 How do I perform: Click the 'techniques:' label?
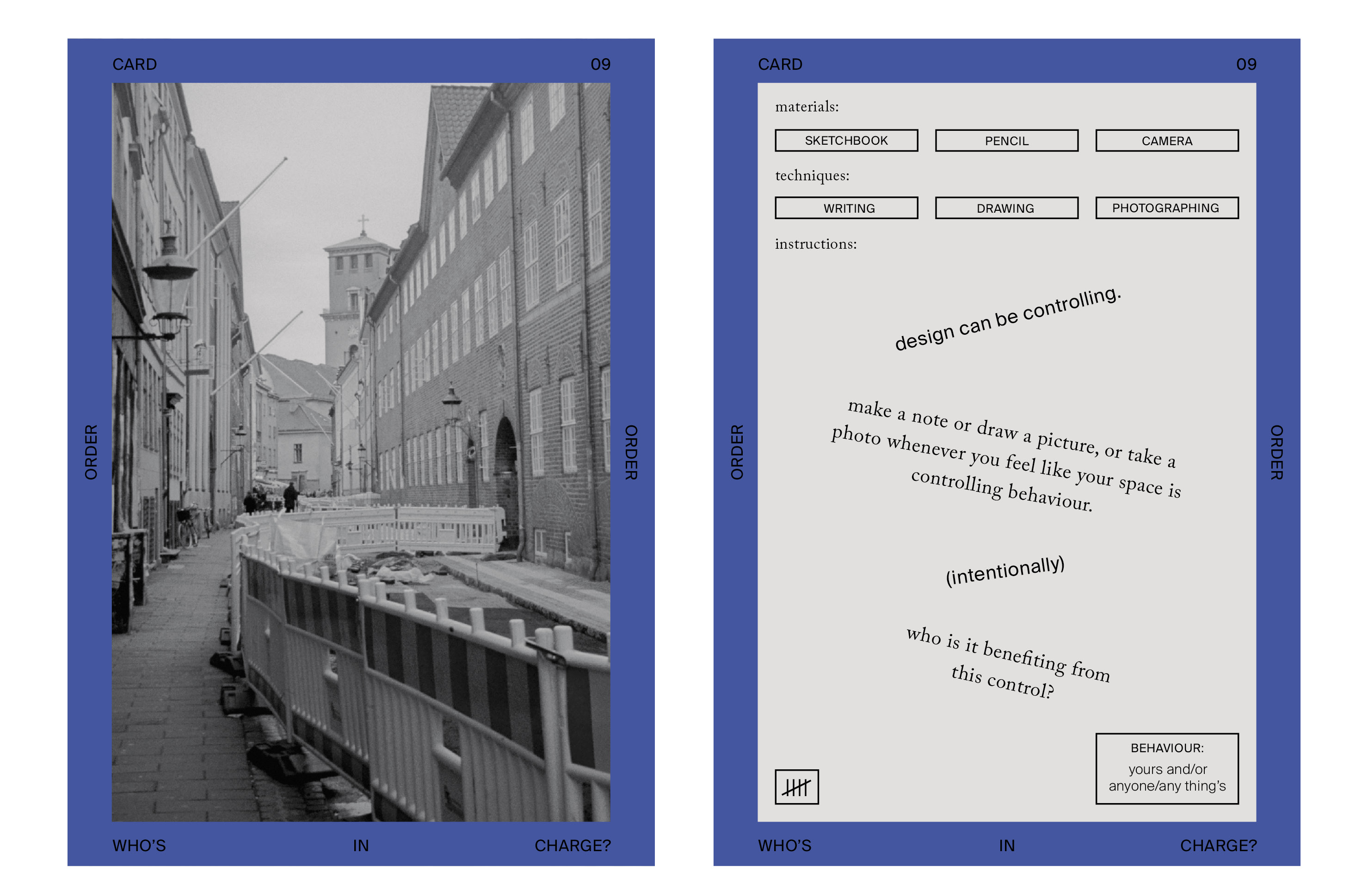(x=812, y=175)
